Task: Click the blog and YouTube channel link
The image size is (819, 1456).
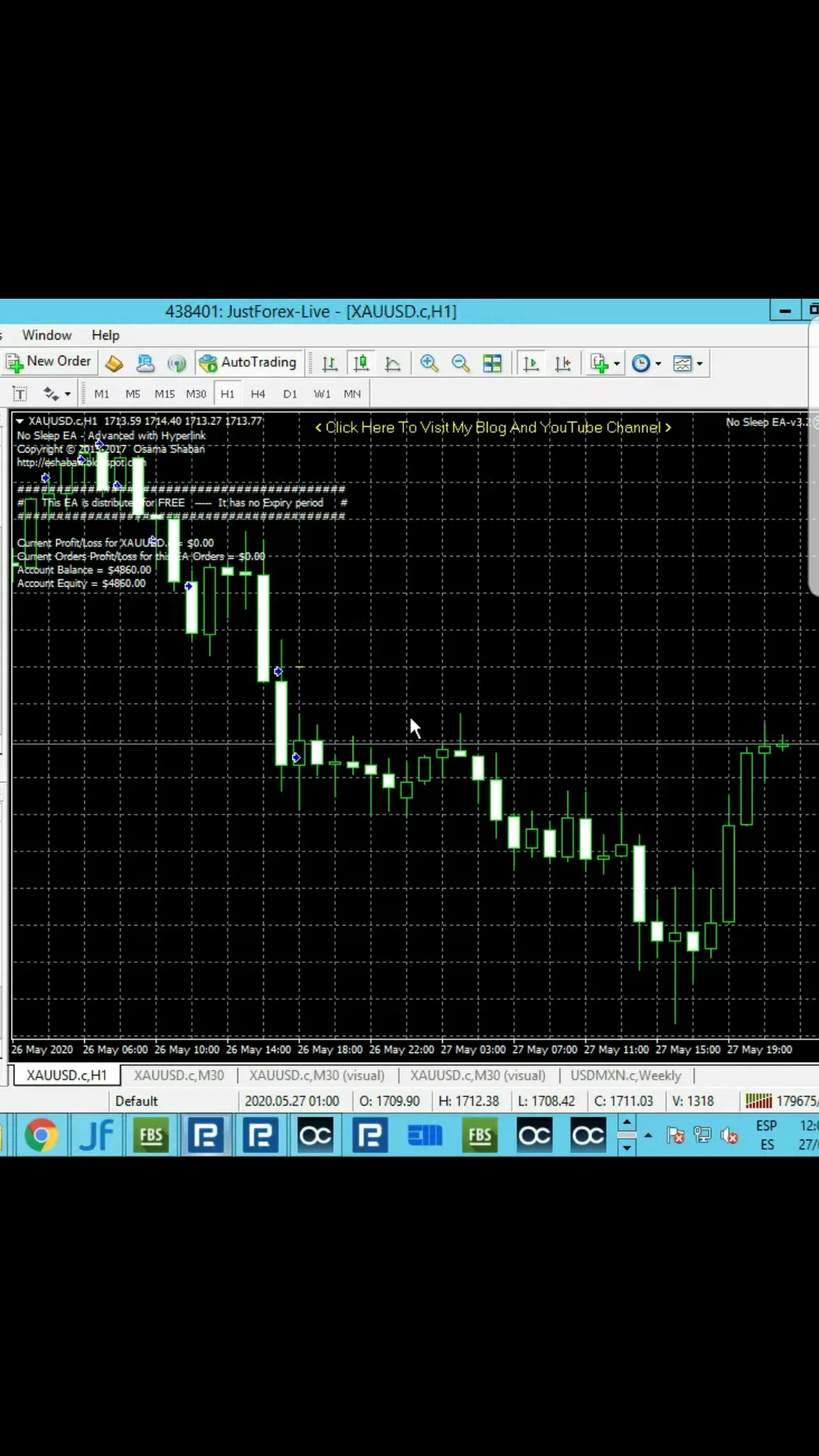Action: click(x=493, y=427)
